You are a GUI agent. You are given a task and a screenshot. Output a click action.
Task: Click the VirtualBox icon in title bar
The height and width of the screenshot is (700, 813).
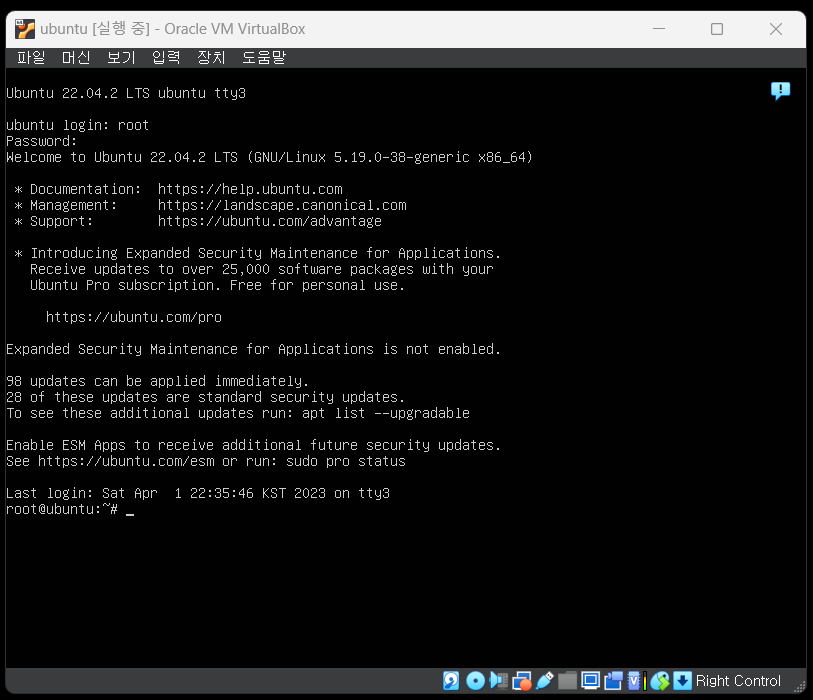click(x=24, y=29)
